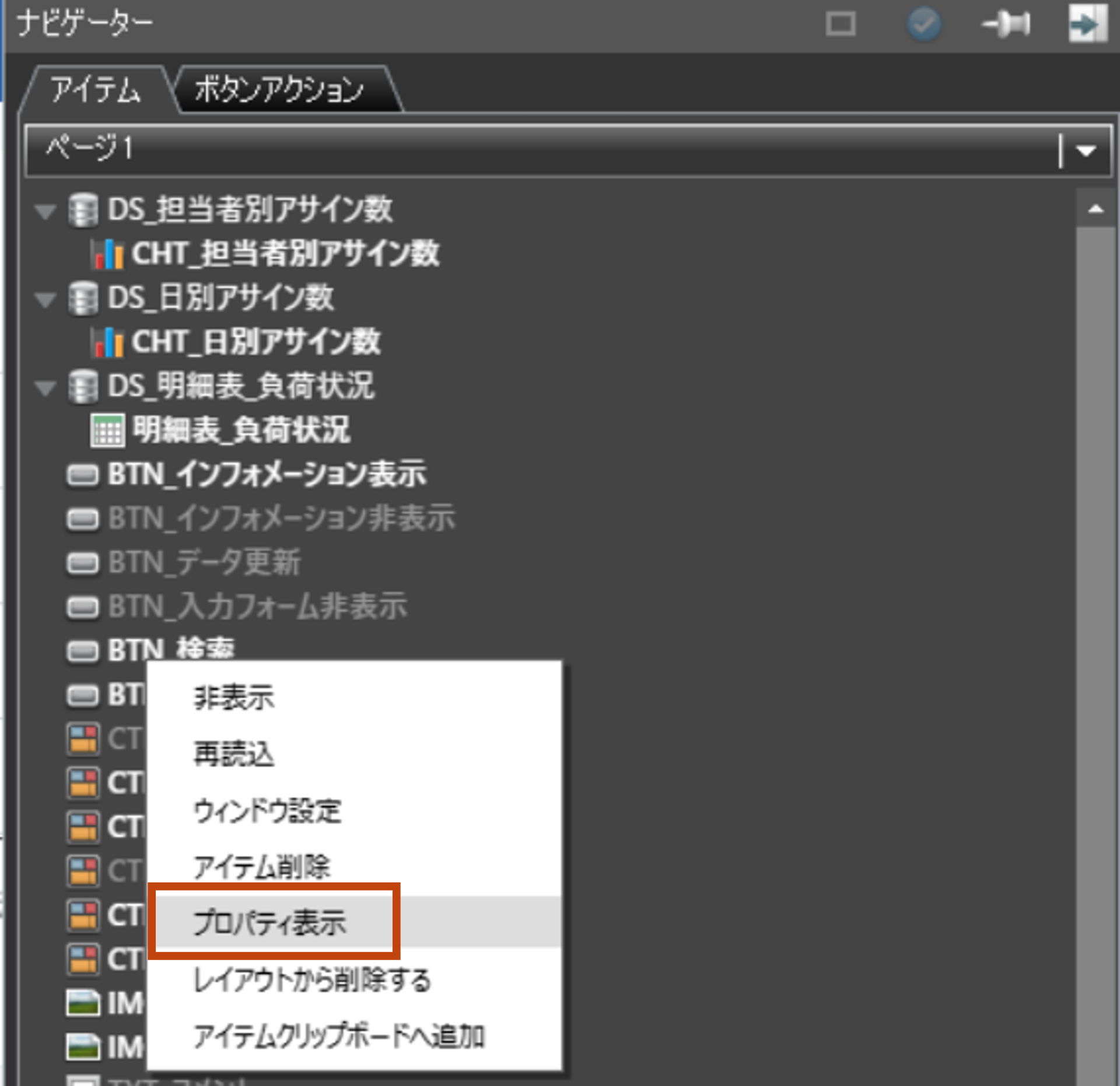Click database icon of DS_日別アサイン数

click(83, 299)
